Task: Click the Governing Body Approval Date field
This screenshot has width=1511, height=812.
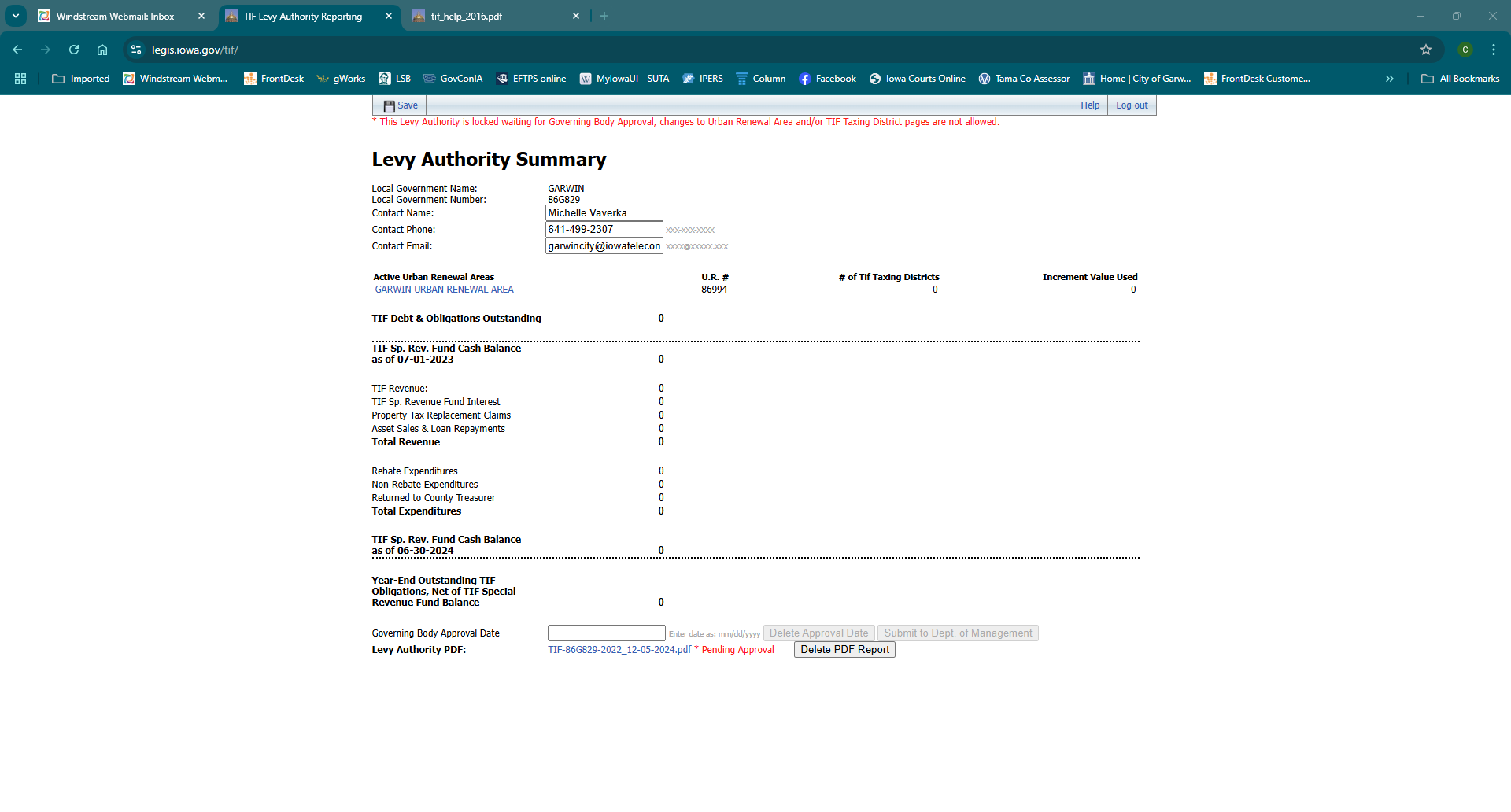Action: [606, 633]
